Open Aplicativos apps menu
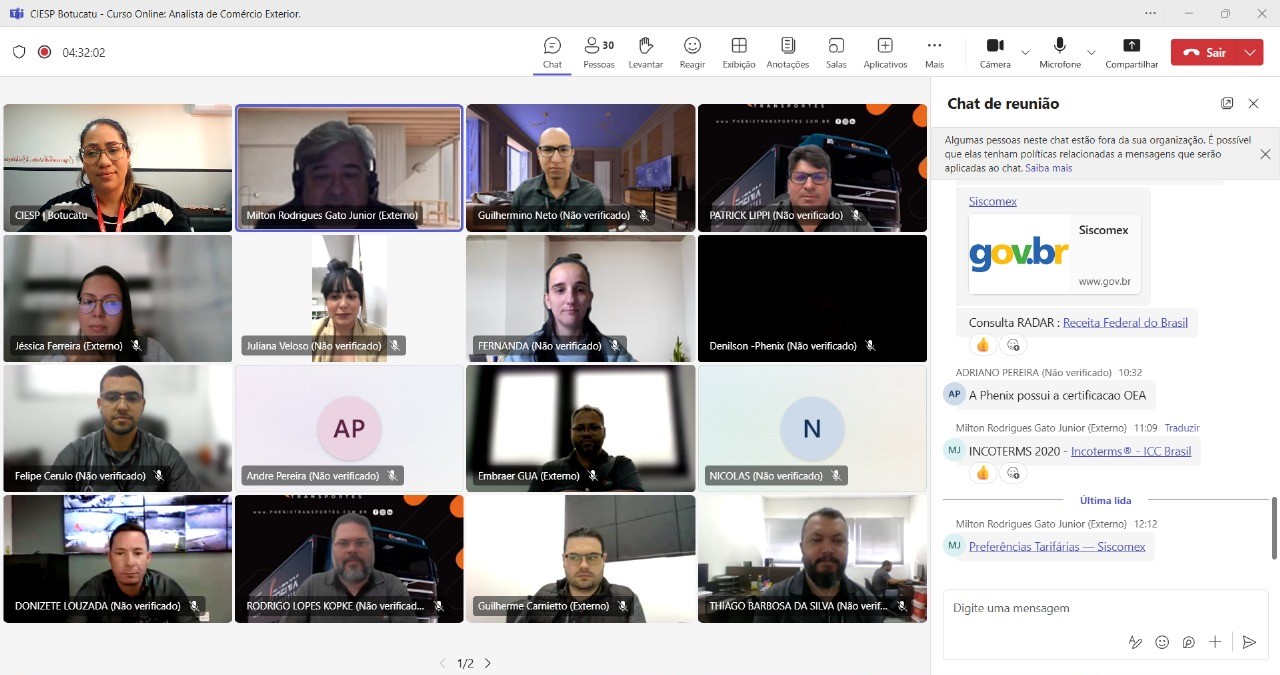 coord(885,52)
